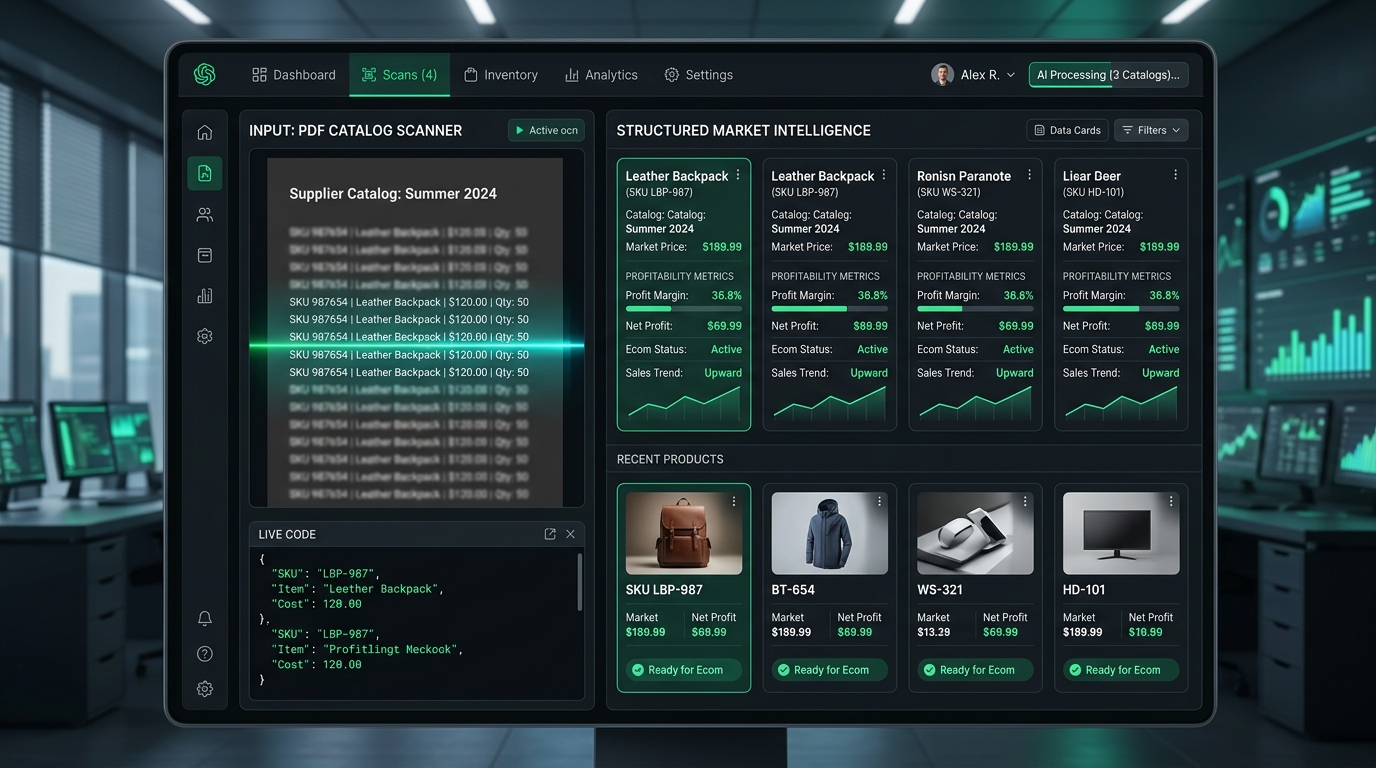This screenshot has width=1376, height=768.
Task: Click the help question mark icon
Action: [x=205, y=654]
